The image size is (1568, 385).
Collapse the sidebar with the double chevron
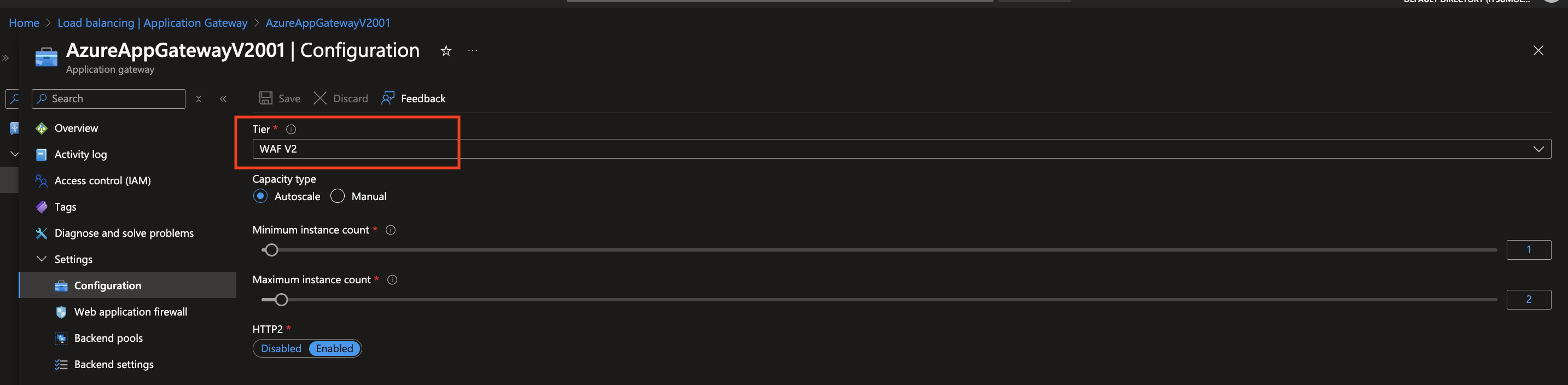pos(223,98)
